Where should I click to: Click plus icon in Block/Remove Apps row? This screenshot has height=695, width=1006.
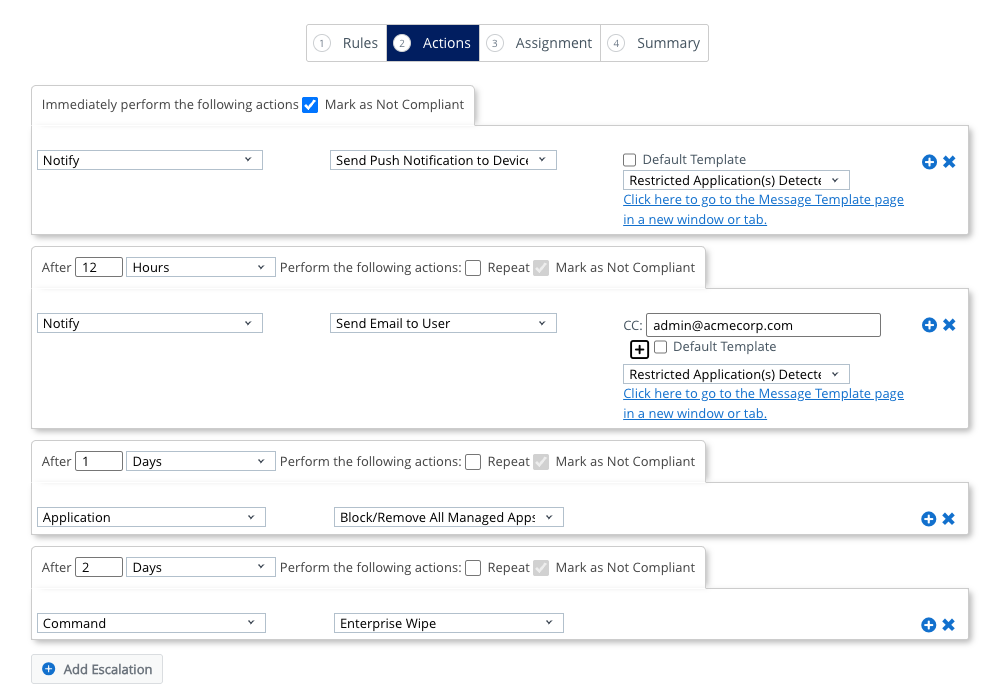929,519
